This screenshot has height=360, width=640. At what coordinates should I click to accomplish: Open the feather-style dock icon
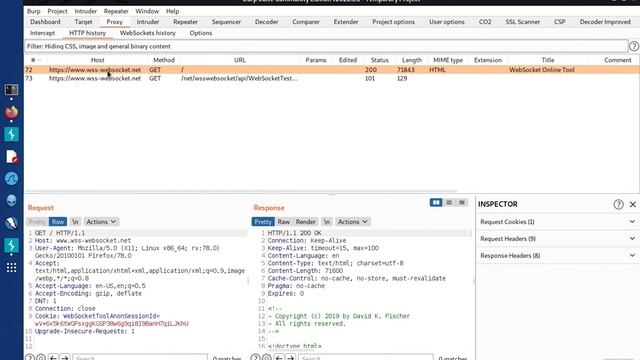point(11,223)
